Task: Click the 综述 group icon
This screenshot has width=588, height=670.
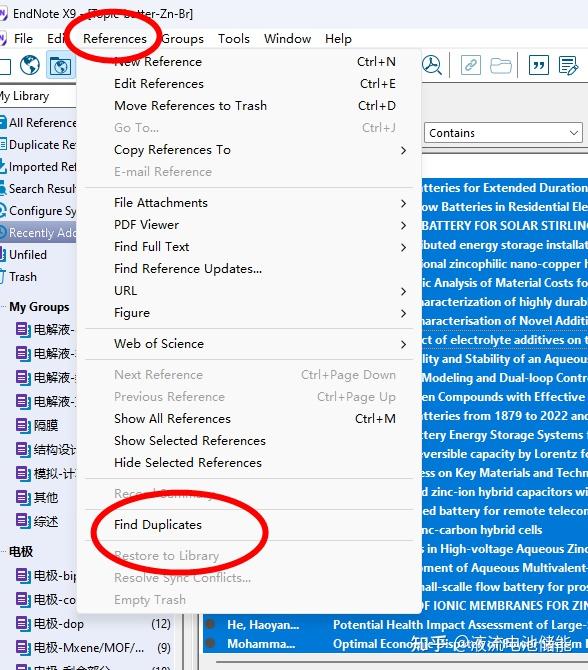Action: point(23,521)
